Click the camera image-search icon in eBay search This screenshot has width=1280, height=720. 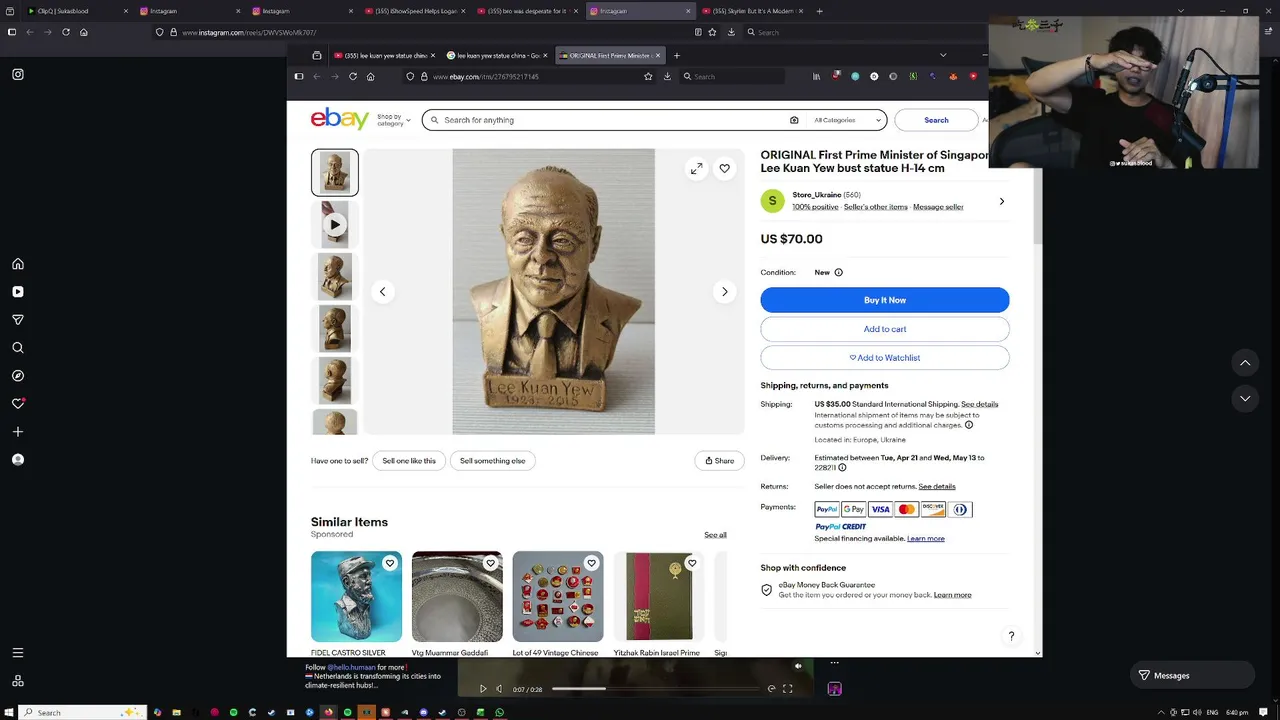tap(794, 120)
